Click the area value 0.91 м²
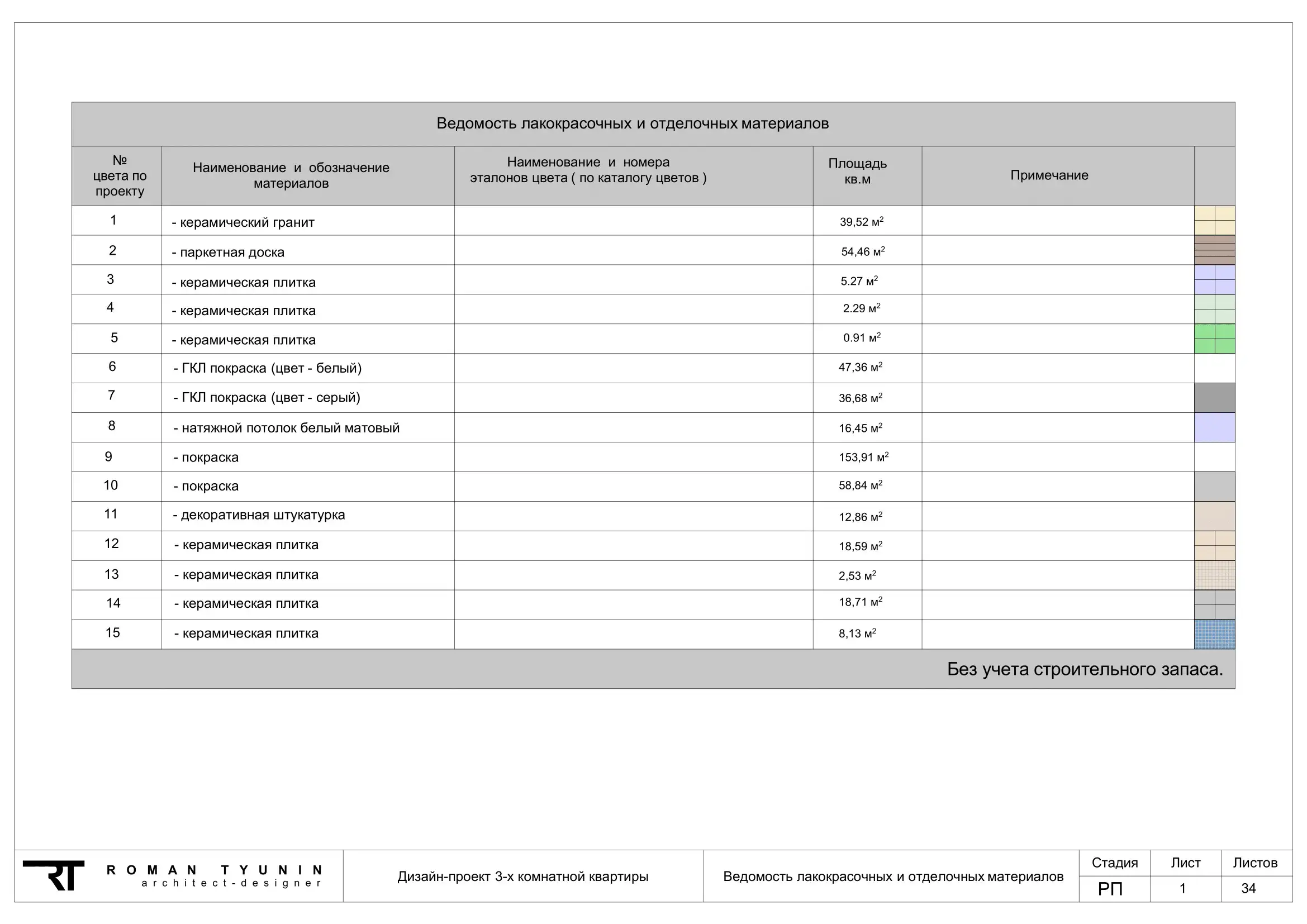Screen dimensions: 1307x924 862,337
